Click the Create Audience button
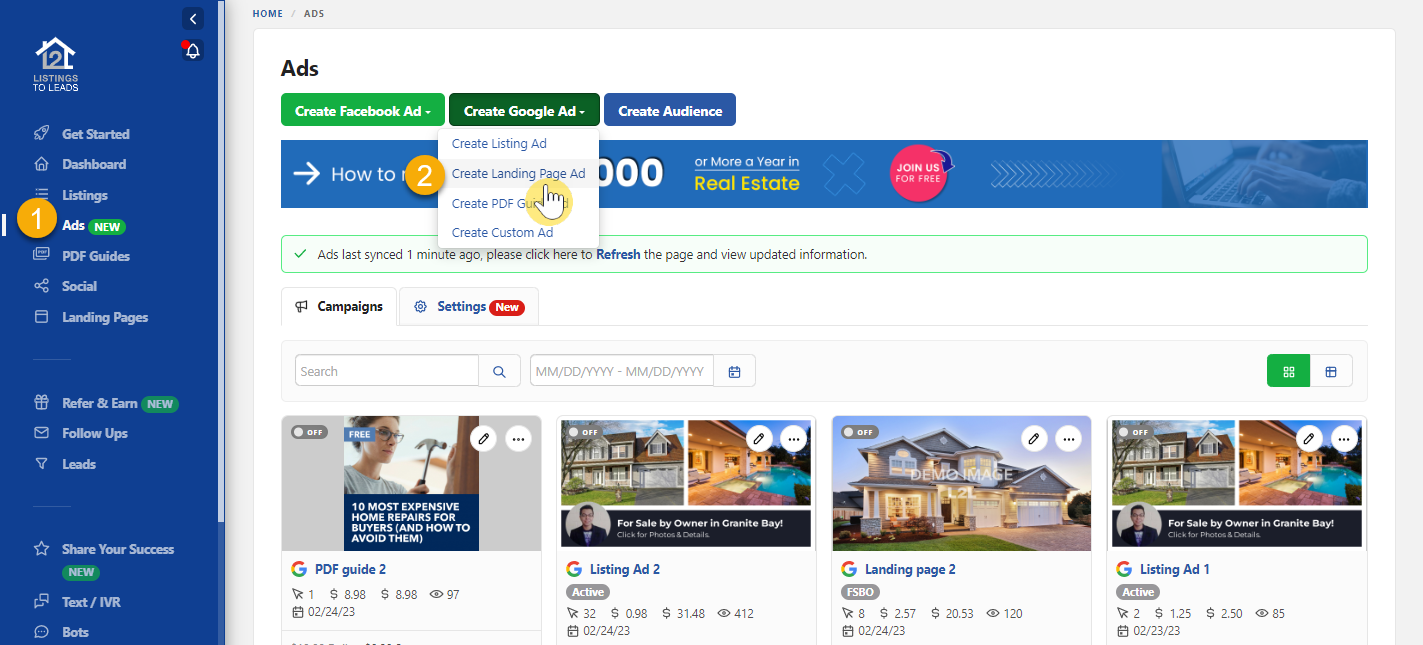Viewport: 1423px width, 645px height. click(669, 109)
